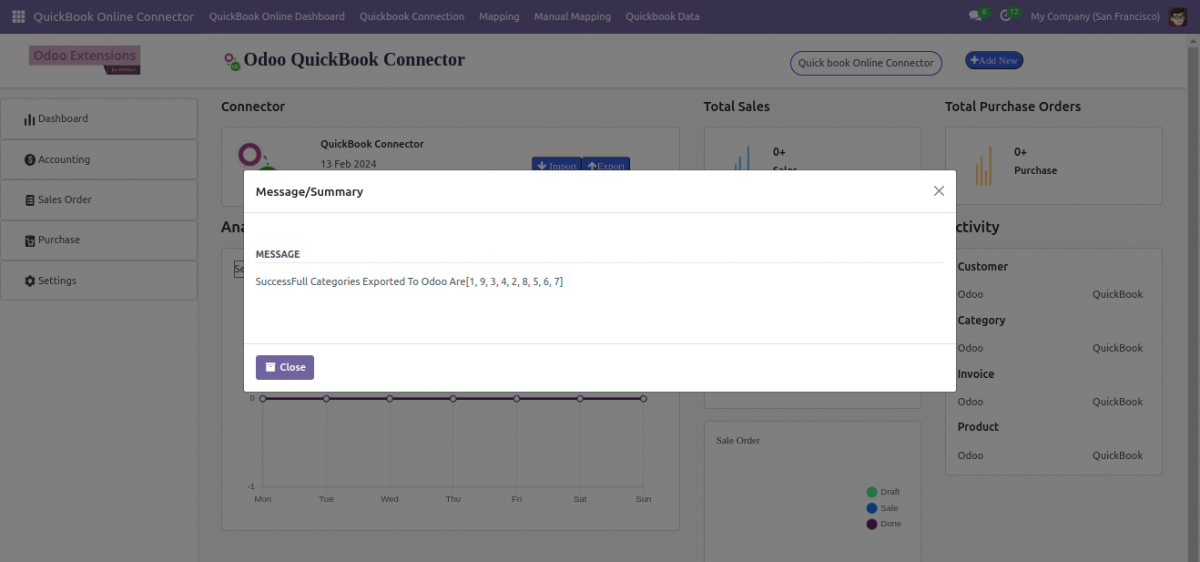Click the Quick book Online Connector button
This screenshot has width=1200, height=562.
click(866, 63)
